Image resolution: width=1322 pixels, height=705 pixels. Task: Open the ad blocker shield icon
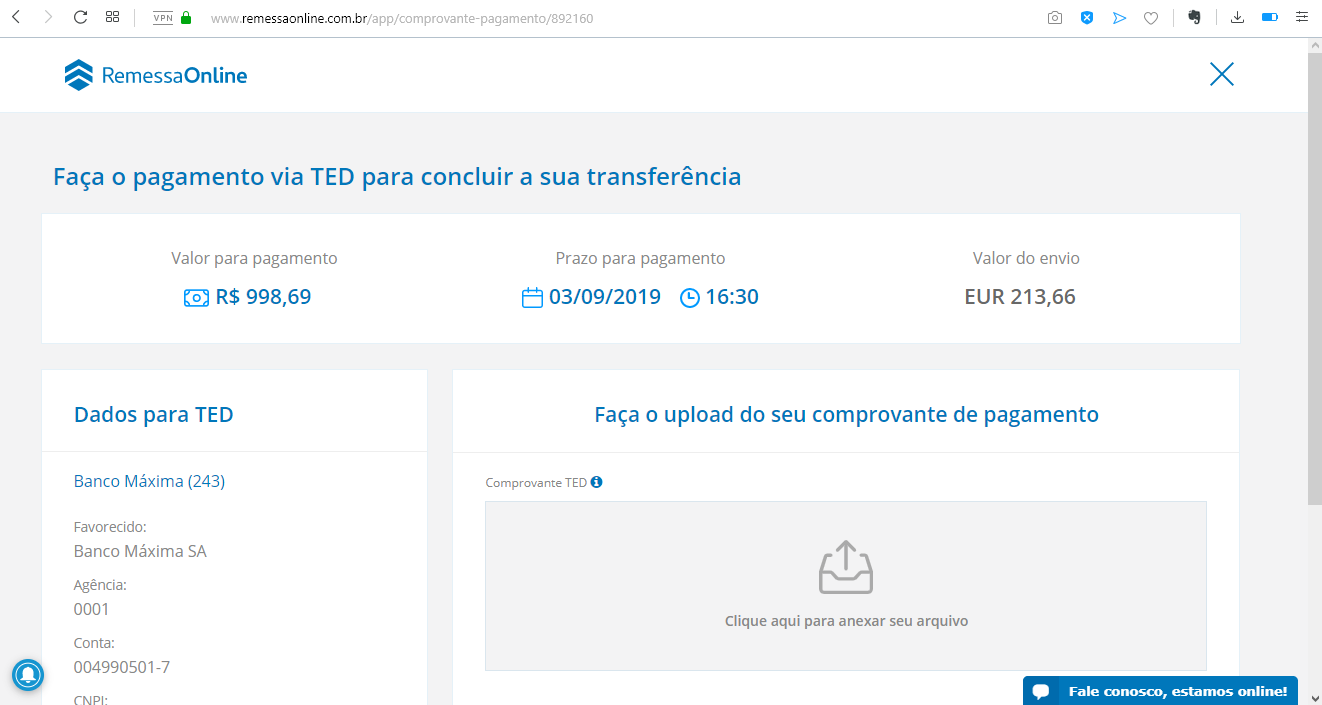[x=1087, y=18]
